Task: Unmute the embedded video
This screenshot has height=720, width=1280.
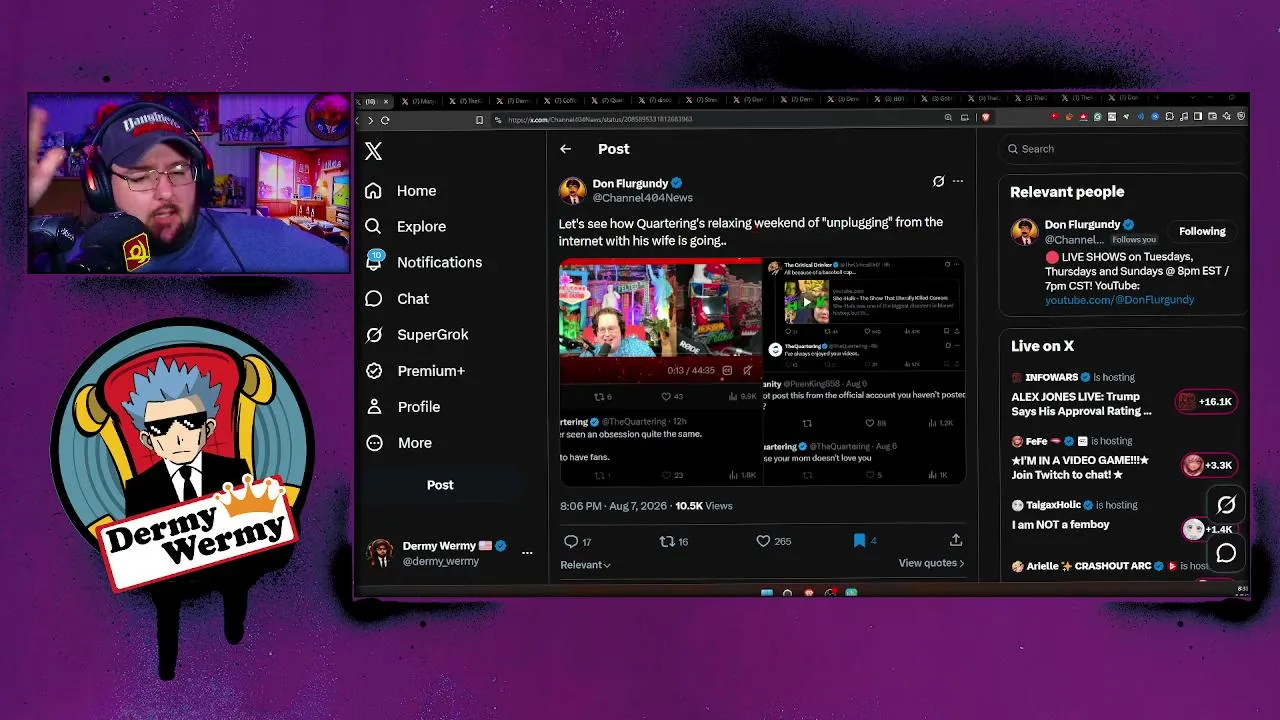Action: click(x=747, y=370)
